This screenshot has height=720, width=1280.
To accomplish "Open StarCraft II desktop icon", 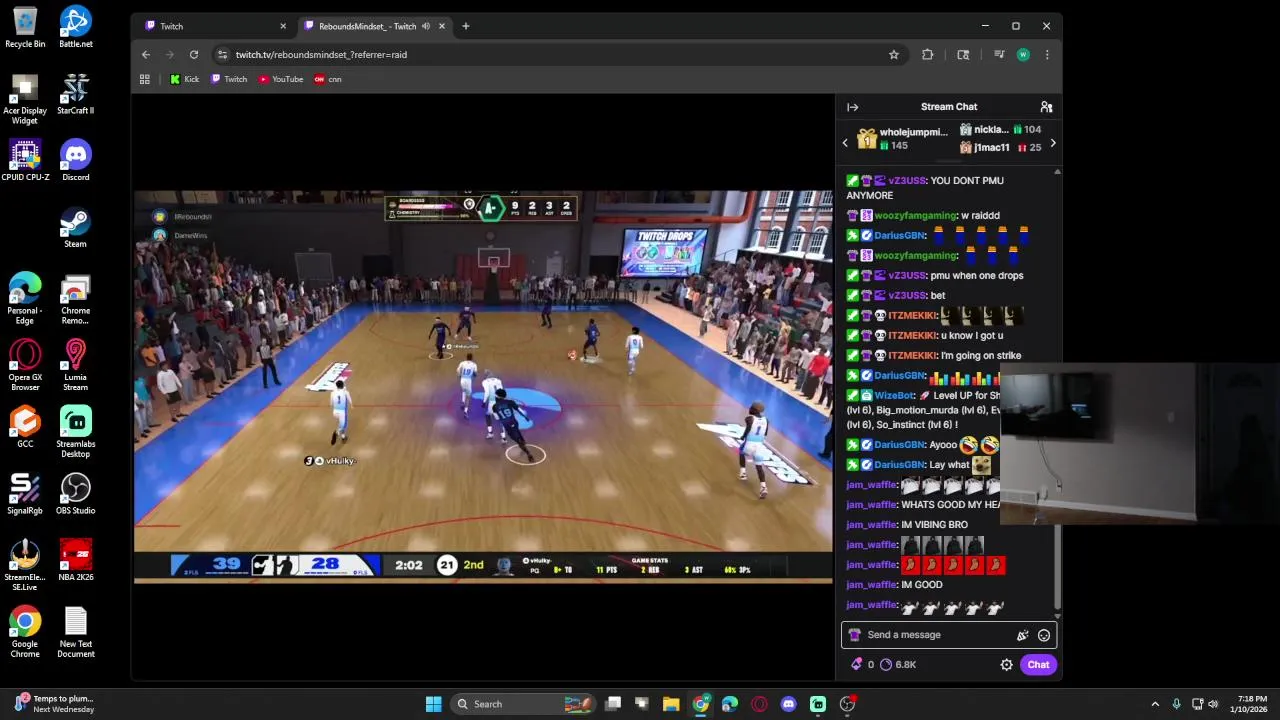I will pos(76,95).
